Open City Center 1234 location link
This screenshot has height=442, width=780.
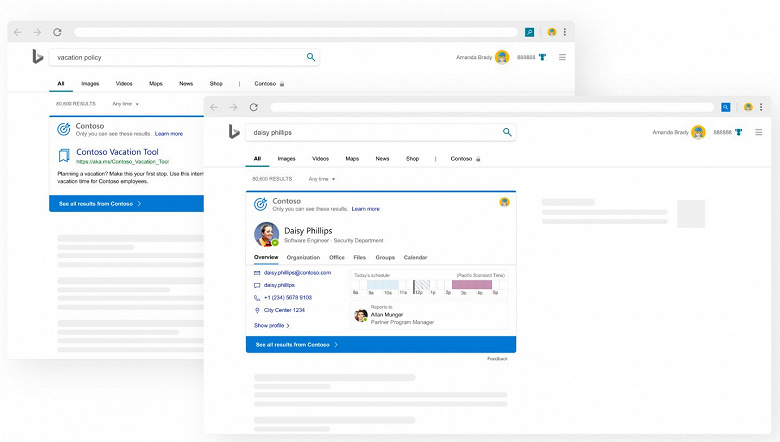[284, 310]
